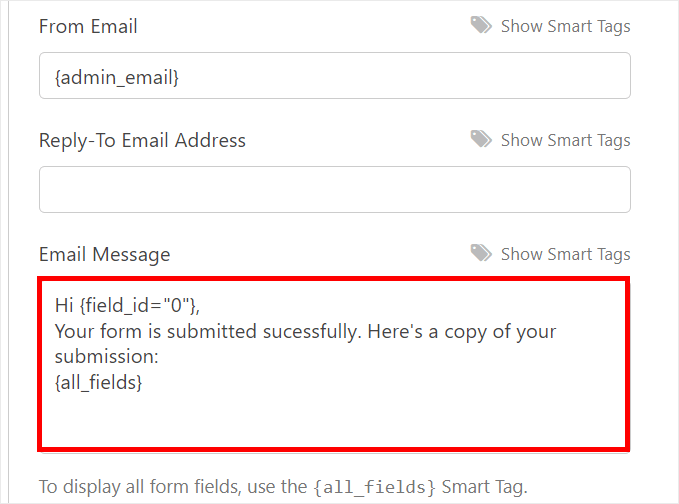This screenshot has width=679, height=504.
Task: Click the Reply-To Email Address label
Action: 142,140
